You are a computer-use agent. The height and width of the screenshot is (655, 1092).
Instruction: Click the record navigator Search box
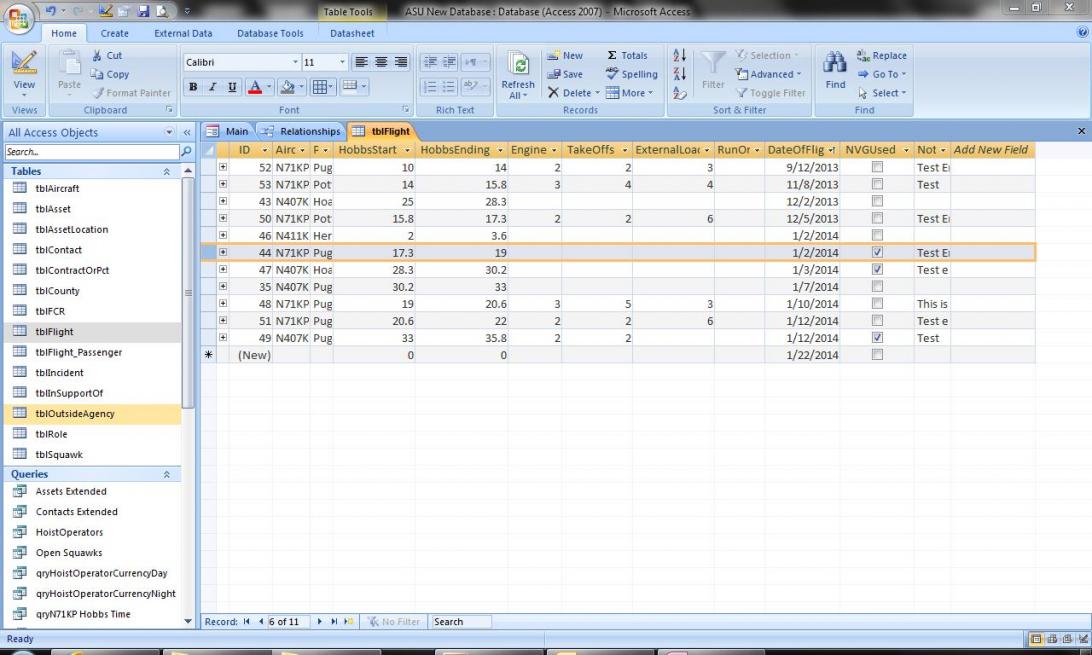pos(460,621)
